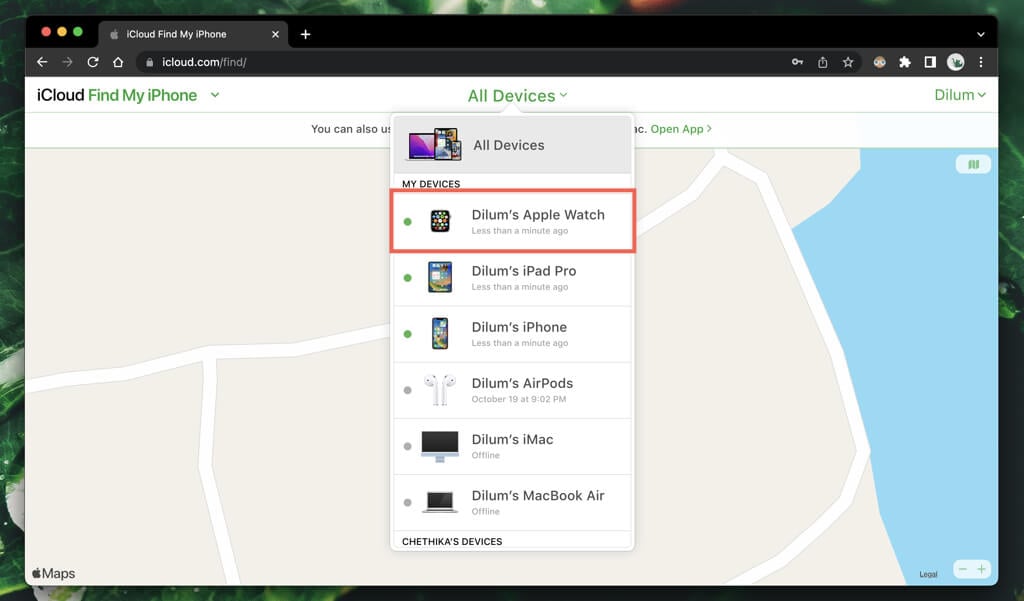Click the iPhone device icon
Viewport: 1024px width, 601px height.
click(x=440, y=333)
